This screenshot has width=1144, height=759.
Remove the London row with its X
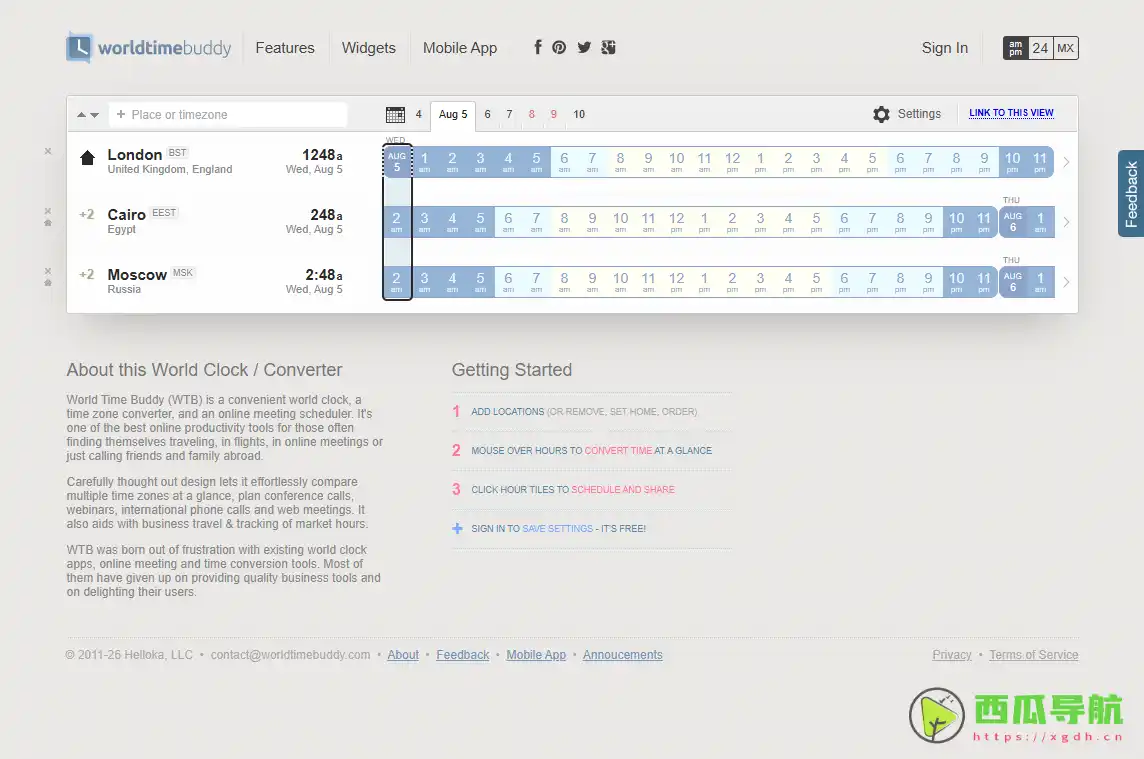tap(48, 151)
